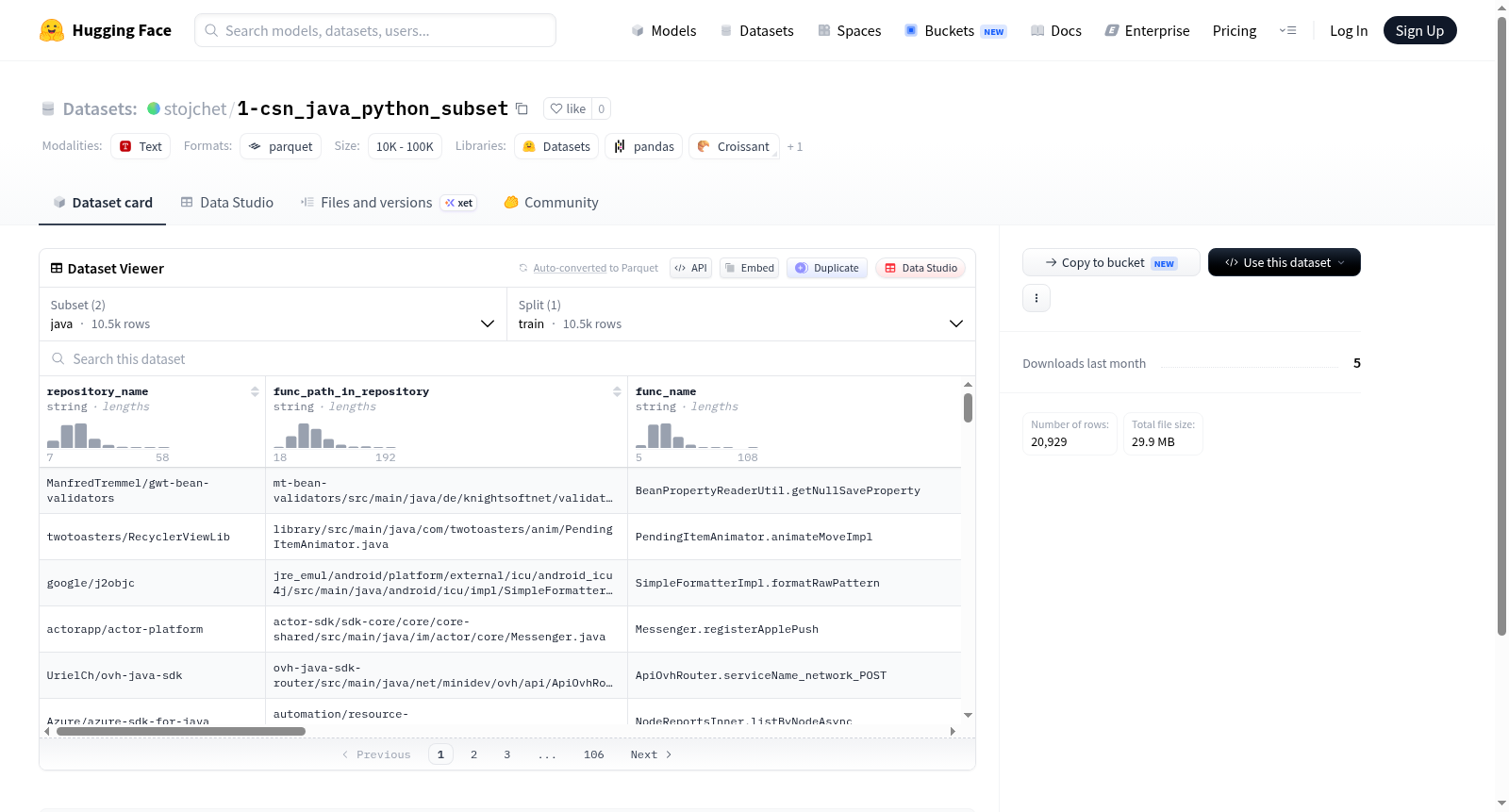Sort by func_path_in_repository column

617,391
